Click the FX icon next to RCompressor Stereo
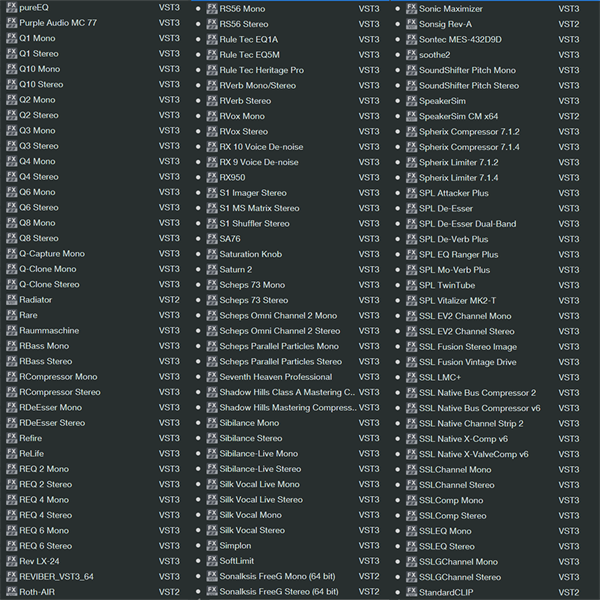600x600 pixels. (x=11, y=392)
